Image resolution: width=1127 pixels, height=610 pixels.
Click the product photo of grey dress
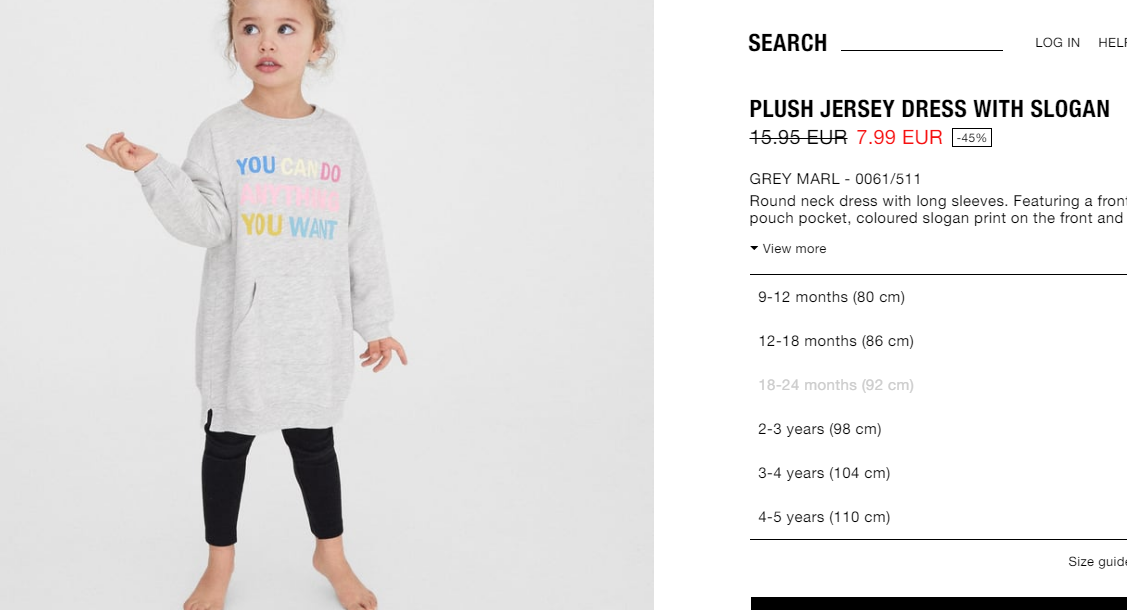coord(327,305)
